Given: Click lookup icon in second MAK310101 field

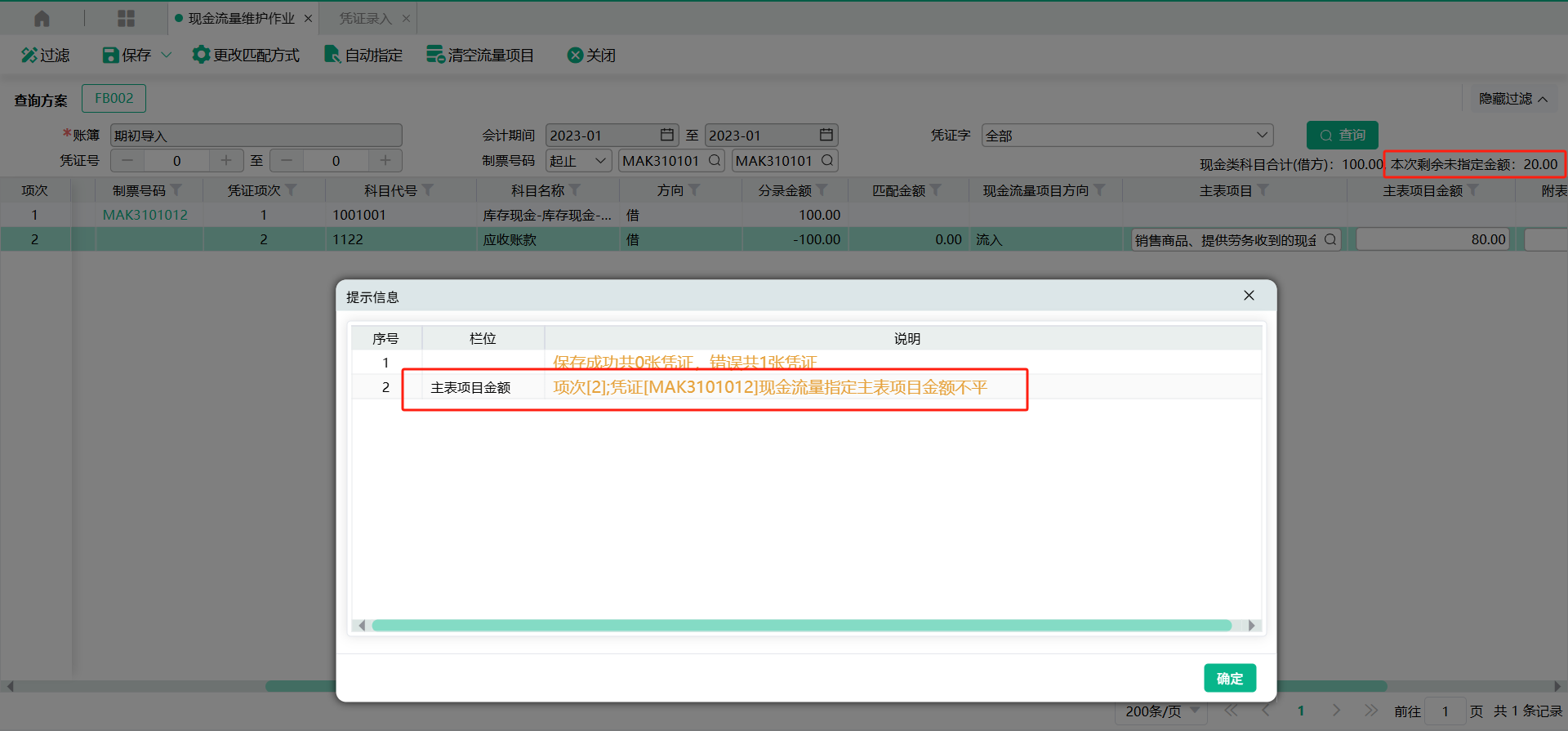Looking at the screenshot, I should (827, 160).
